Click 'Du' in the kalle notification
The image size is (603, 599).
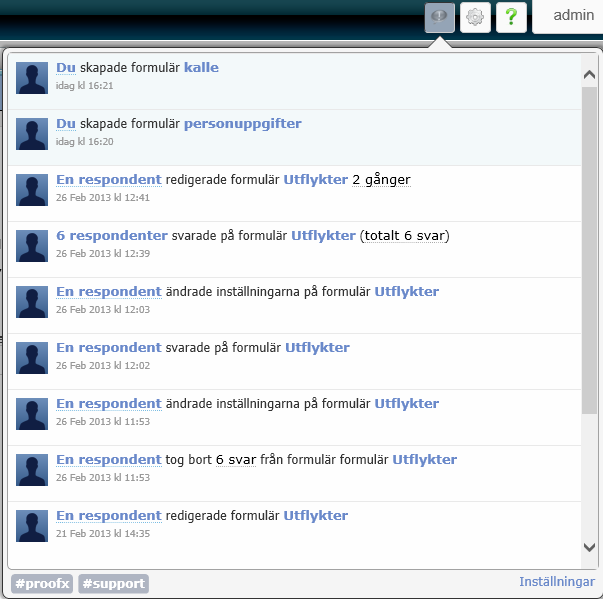click(x=66, y=67)
